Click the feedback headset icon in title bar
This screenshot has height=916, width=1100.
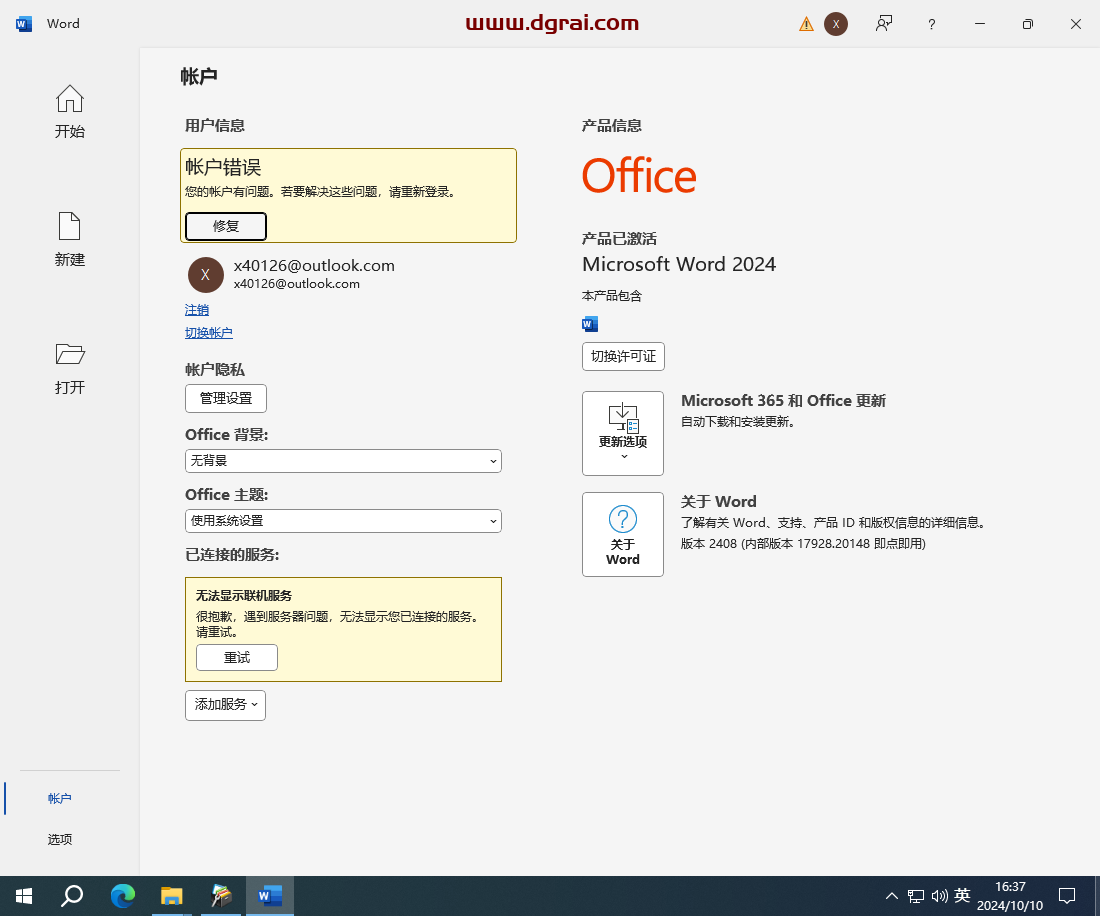click(x=884, y=23)
